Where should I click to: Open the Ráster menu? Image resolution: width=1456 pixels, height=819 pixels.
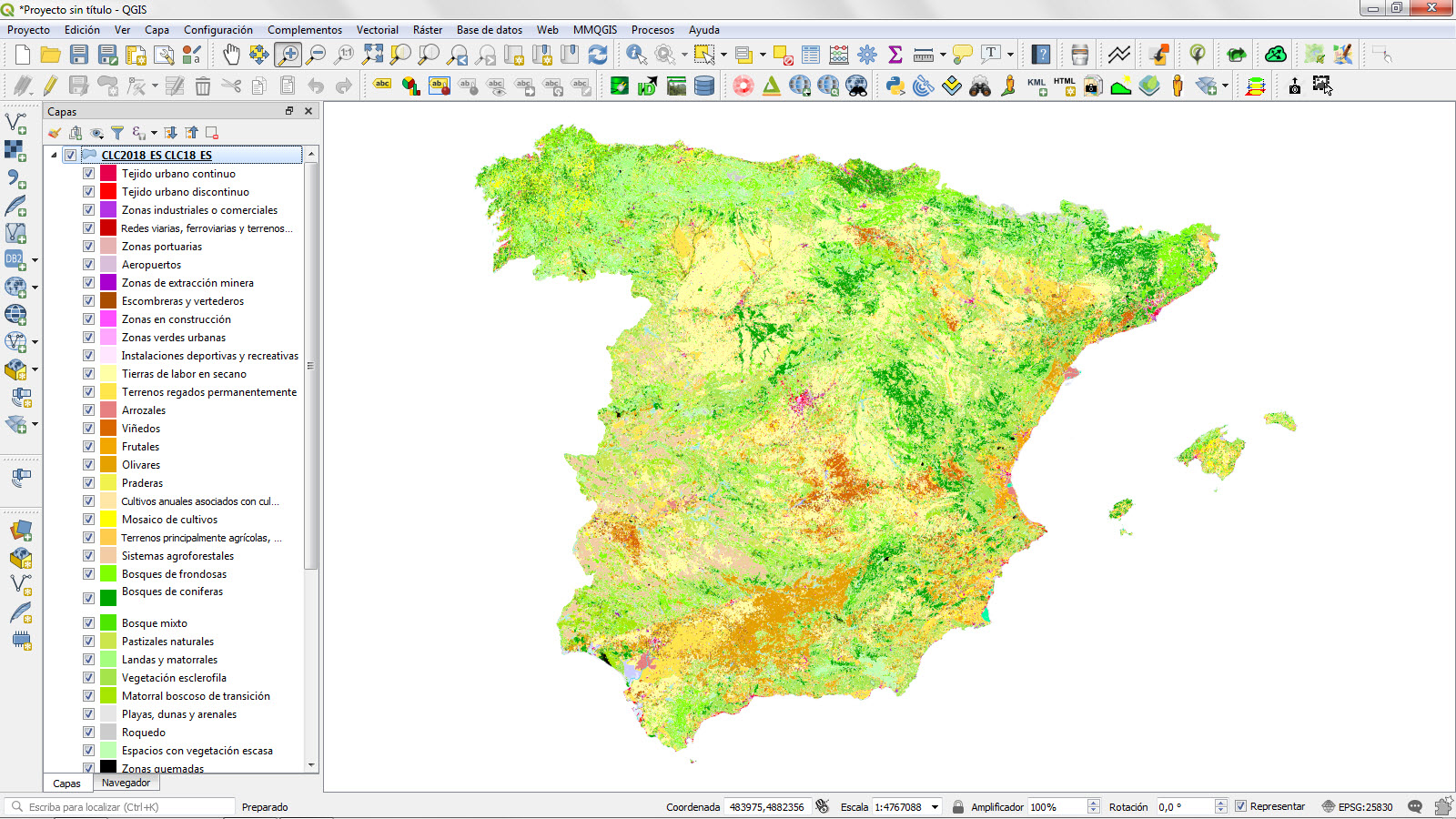coord(427,29)
